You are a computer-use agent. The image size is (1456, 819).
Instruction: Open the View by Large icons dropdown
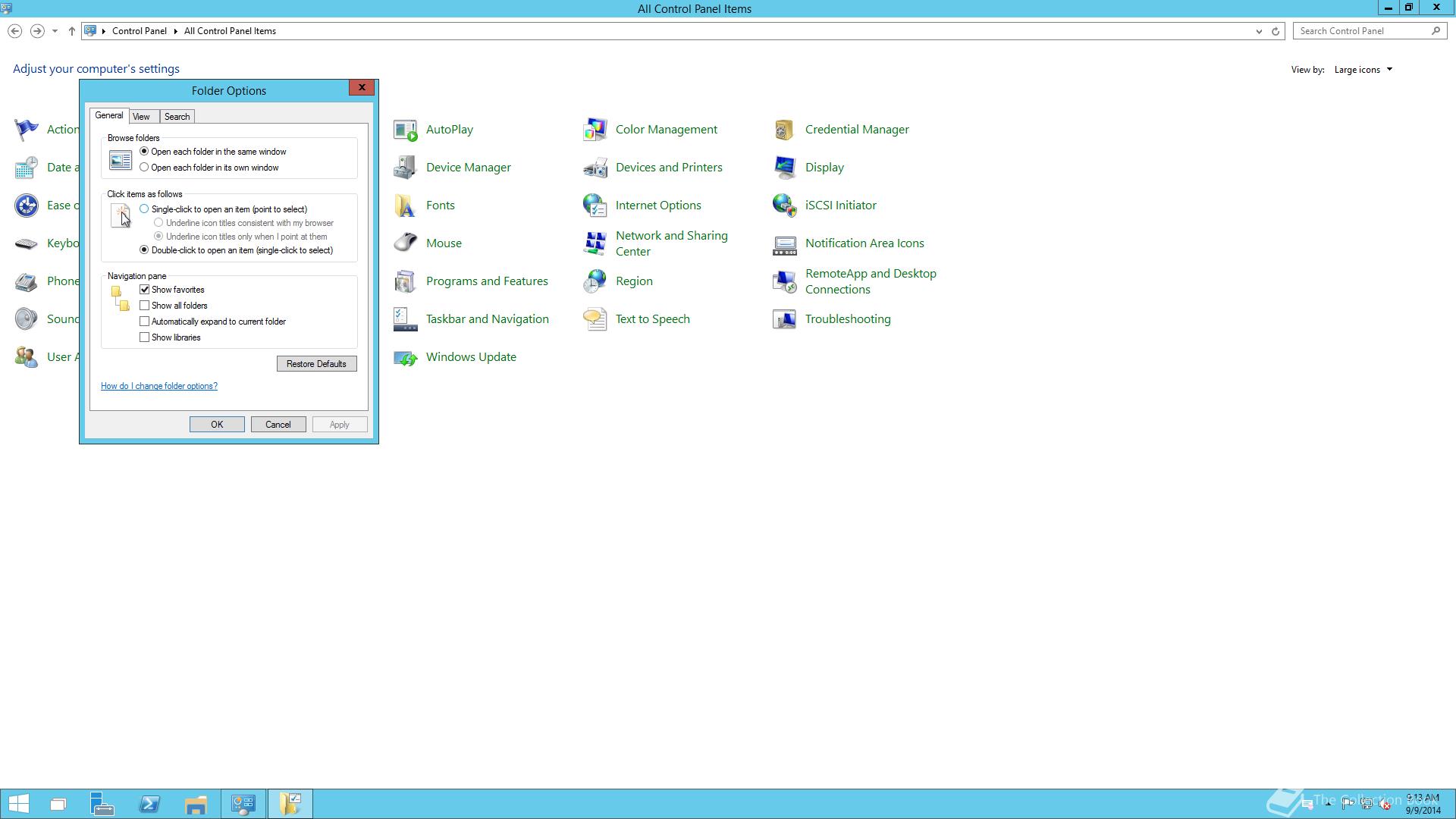[1363, 70]
